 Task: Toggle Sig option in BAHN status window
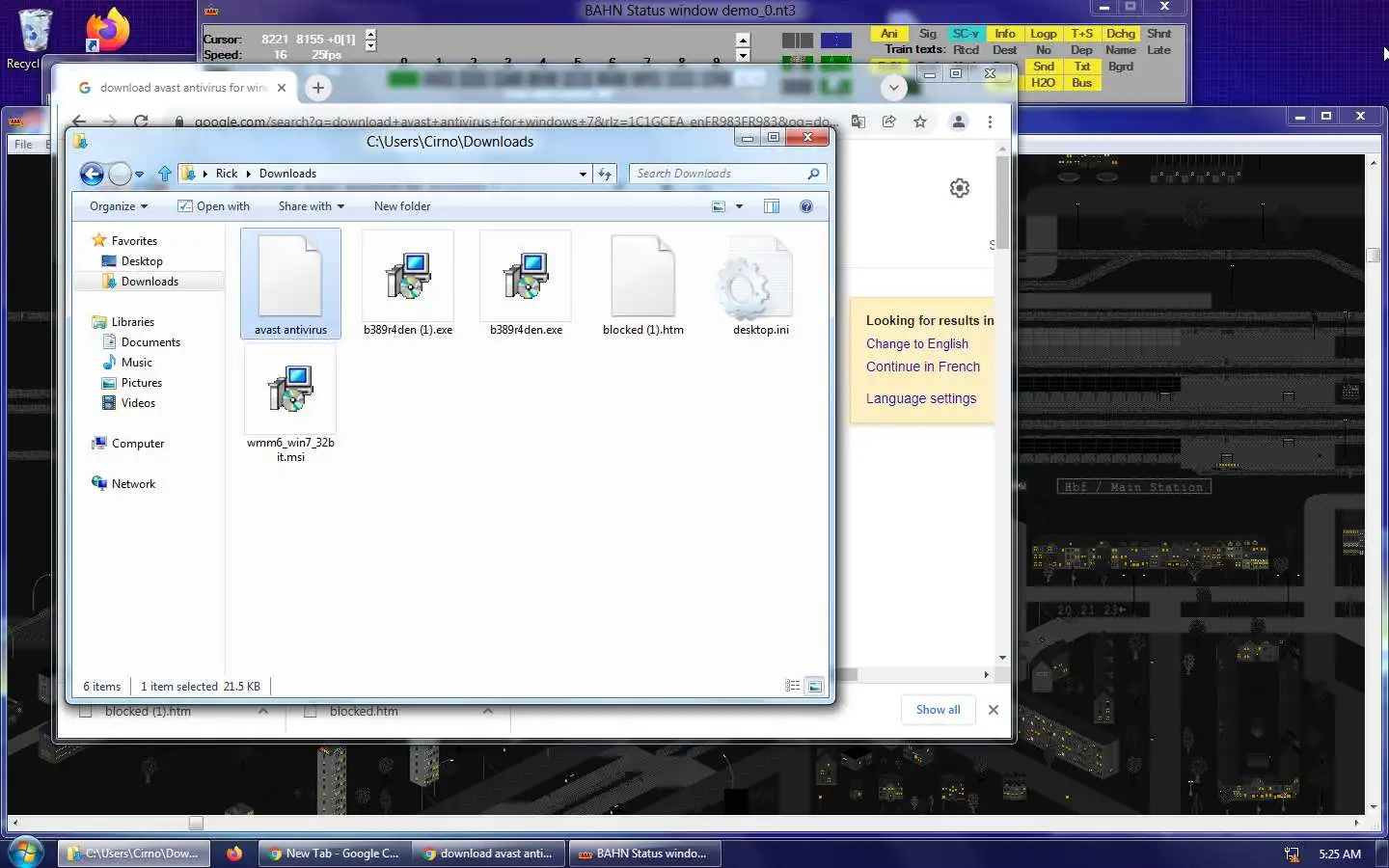pos(928,34)
